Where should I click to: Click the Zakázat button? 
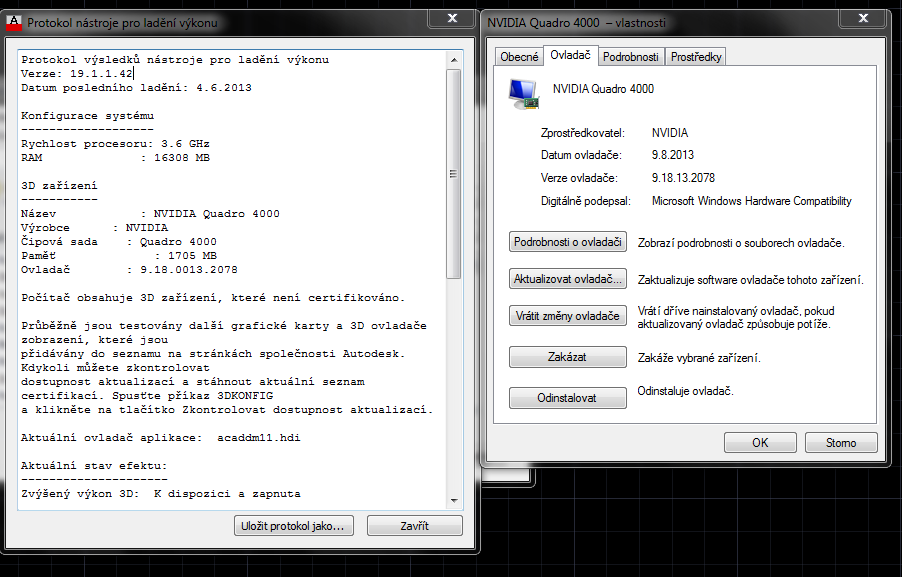click(568, 357)
